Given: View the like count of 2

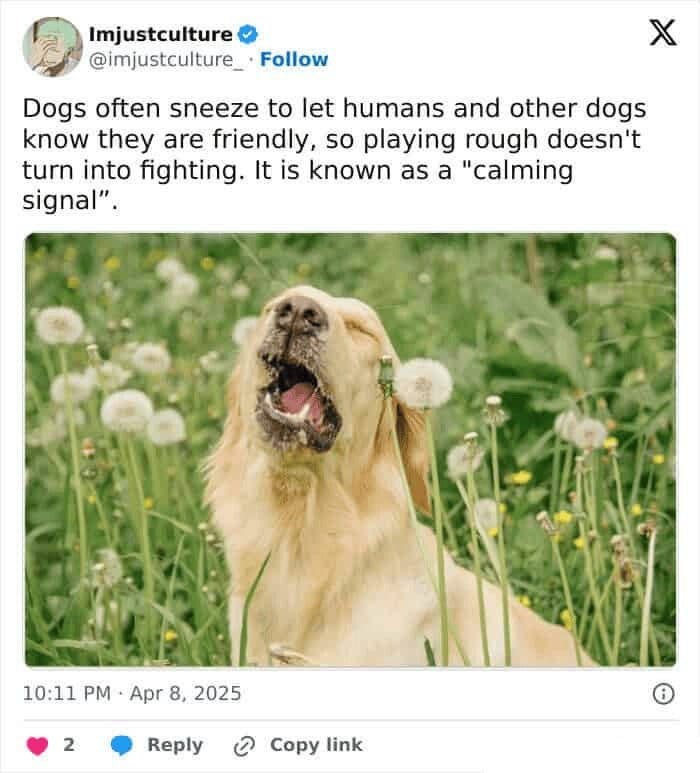Looking at the screenshot, I should click(x=69, y=744).
